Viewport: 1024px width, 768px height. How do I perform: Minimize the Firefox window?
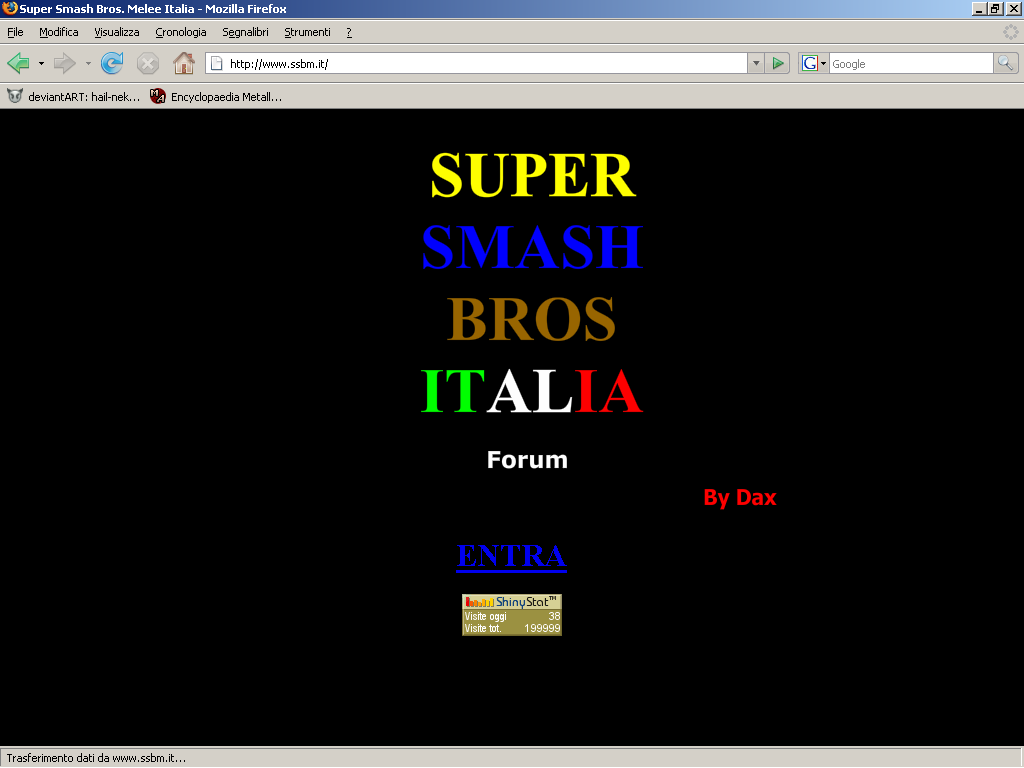click(979, 8)
